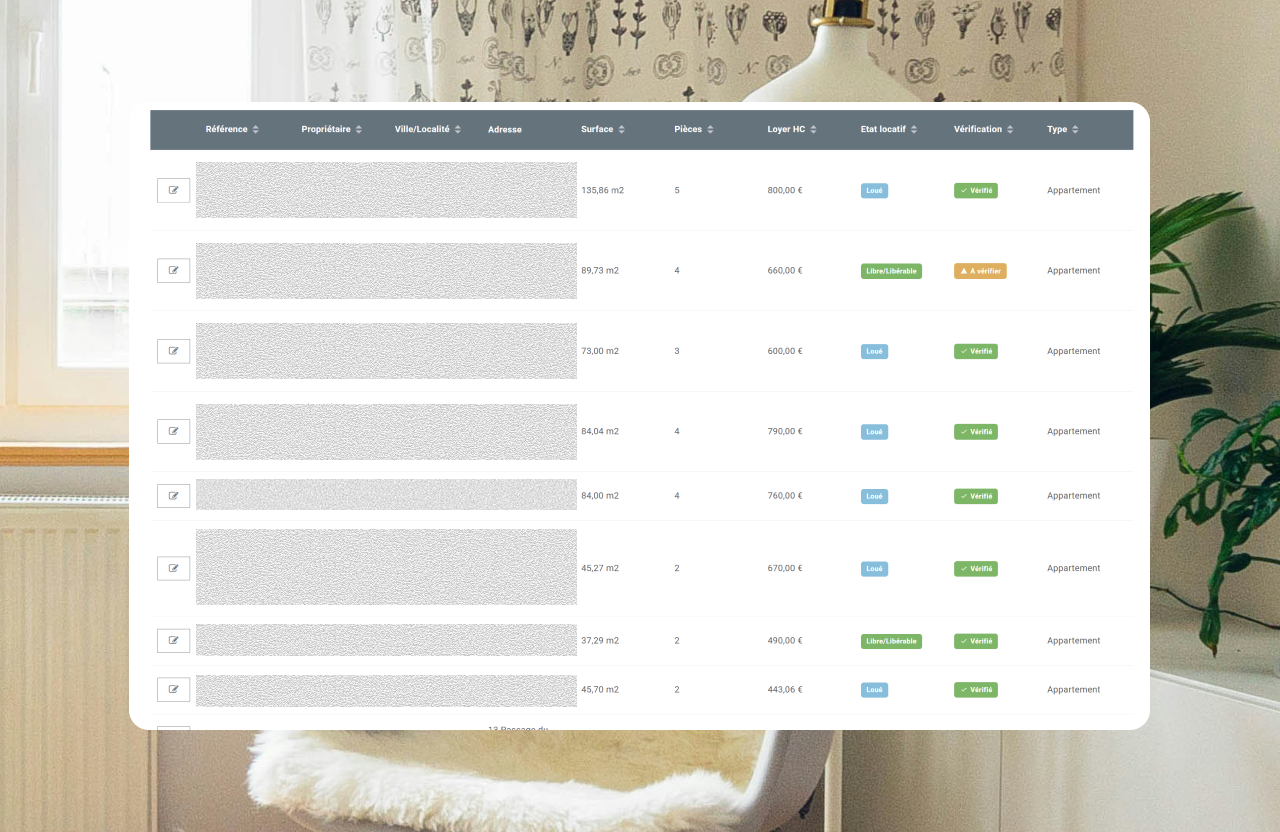Select the 37,29 m2 surface cell

coord(600,640)
